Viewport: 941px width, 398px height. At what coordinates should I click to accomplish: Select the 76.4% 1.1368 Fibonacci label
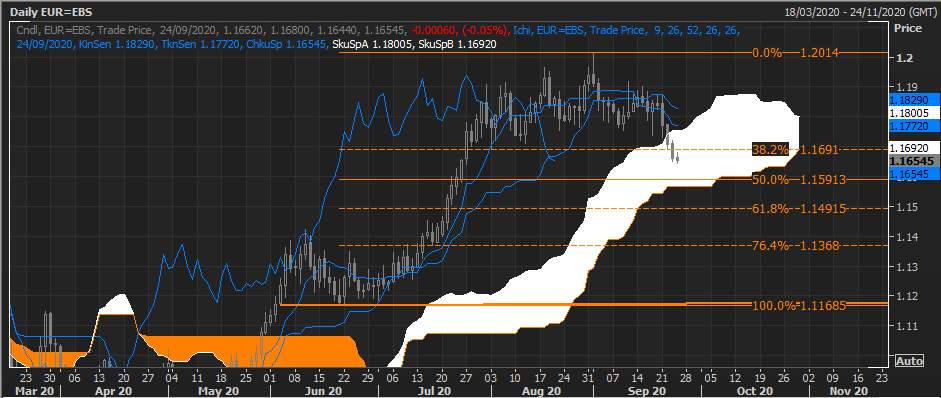point(796,245)
